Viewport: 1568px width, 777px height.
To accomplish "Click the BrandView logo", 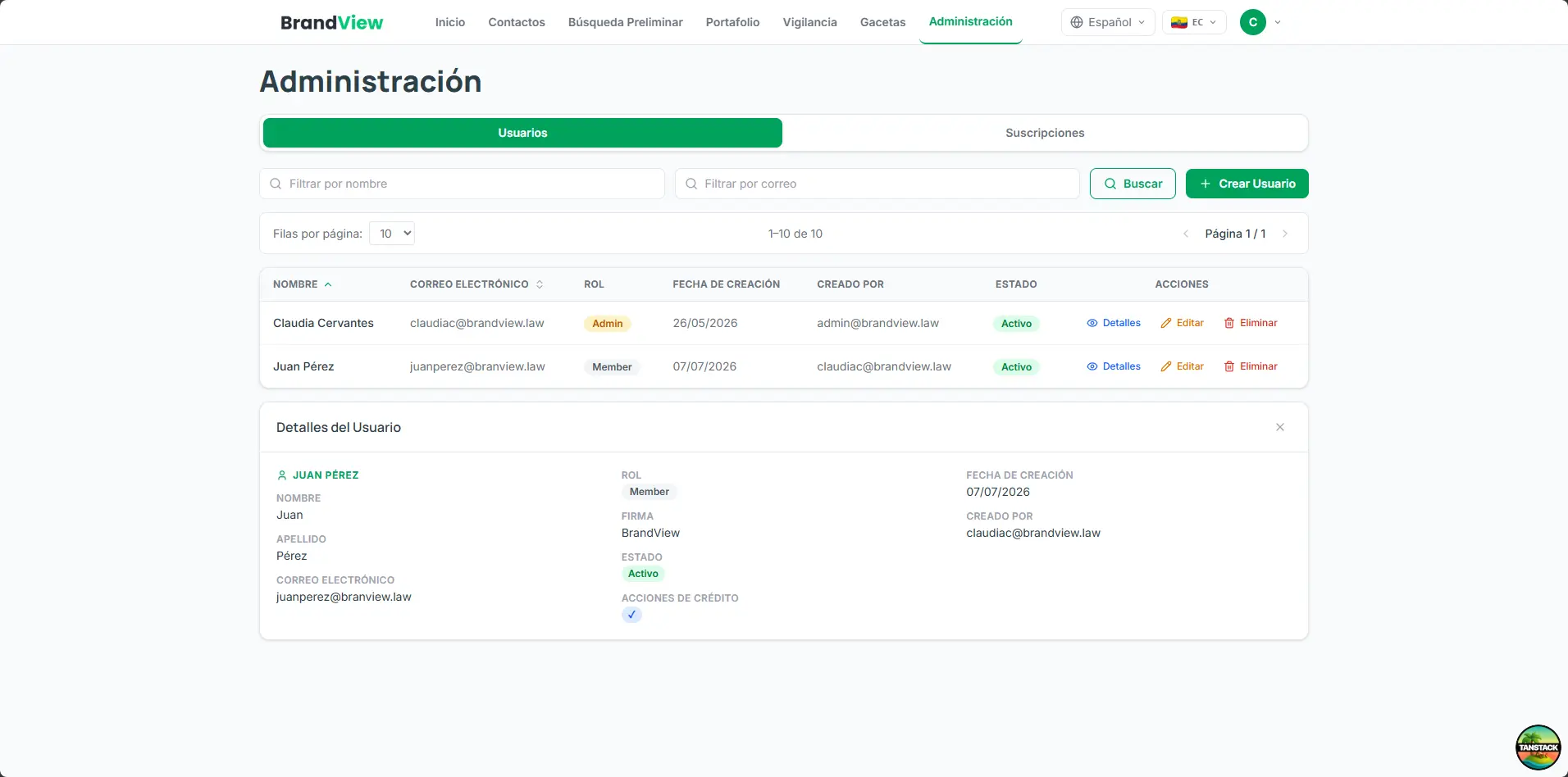I will [x=331, y=22].
